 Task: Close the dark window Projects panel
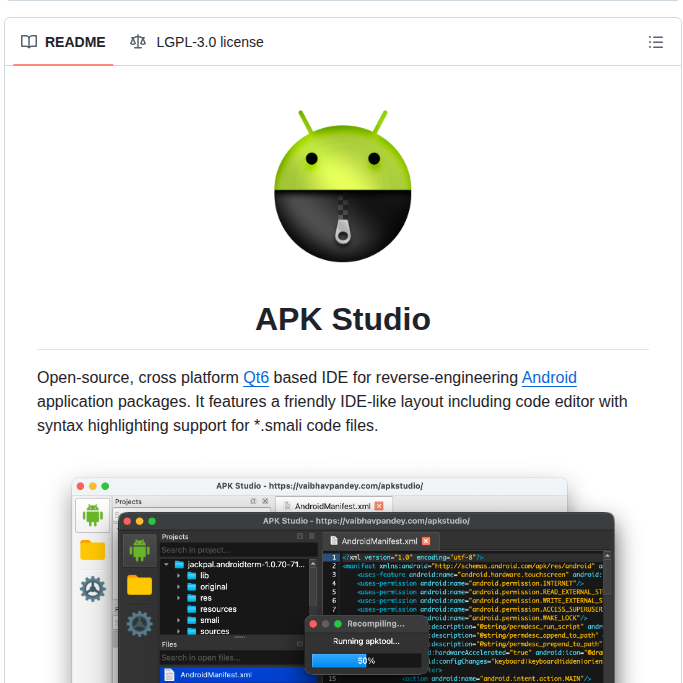tap(312, 536)
